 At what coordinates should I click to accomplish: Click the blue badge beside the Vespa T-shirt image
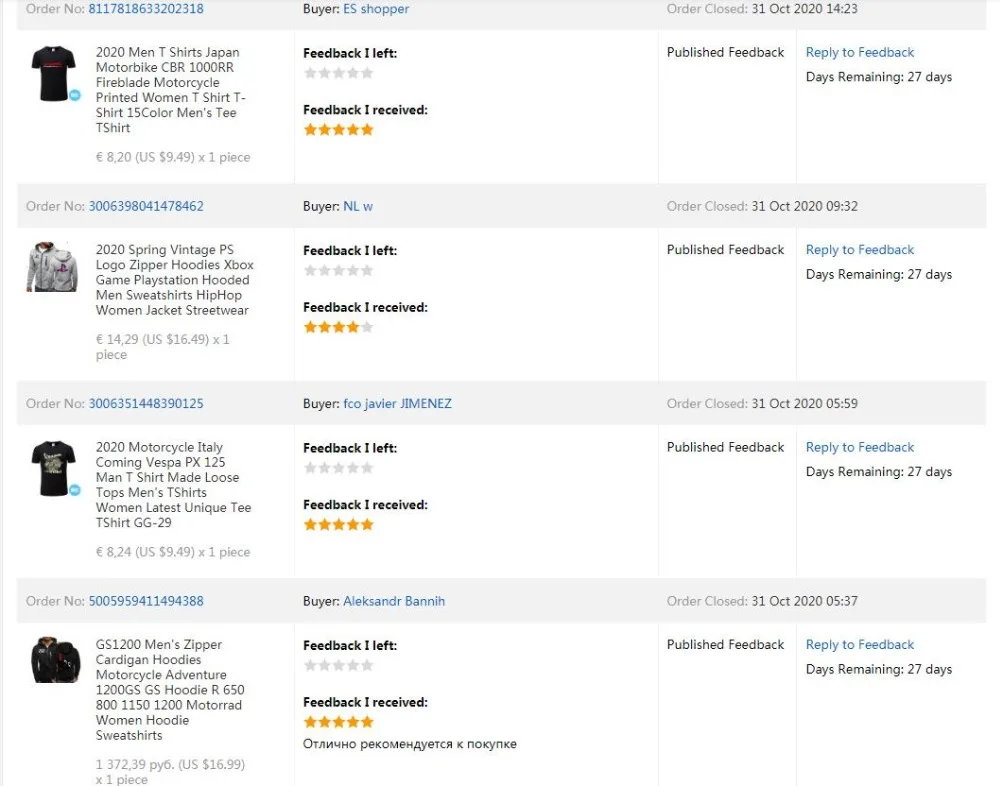[x=75, y=490]
